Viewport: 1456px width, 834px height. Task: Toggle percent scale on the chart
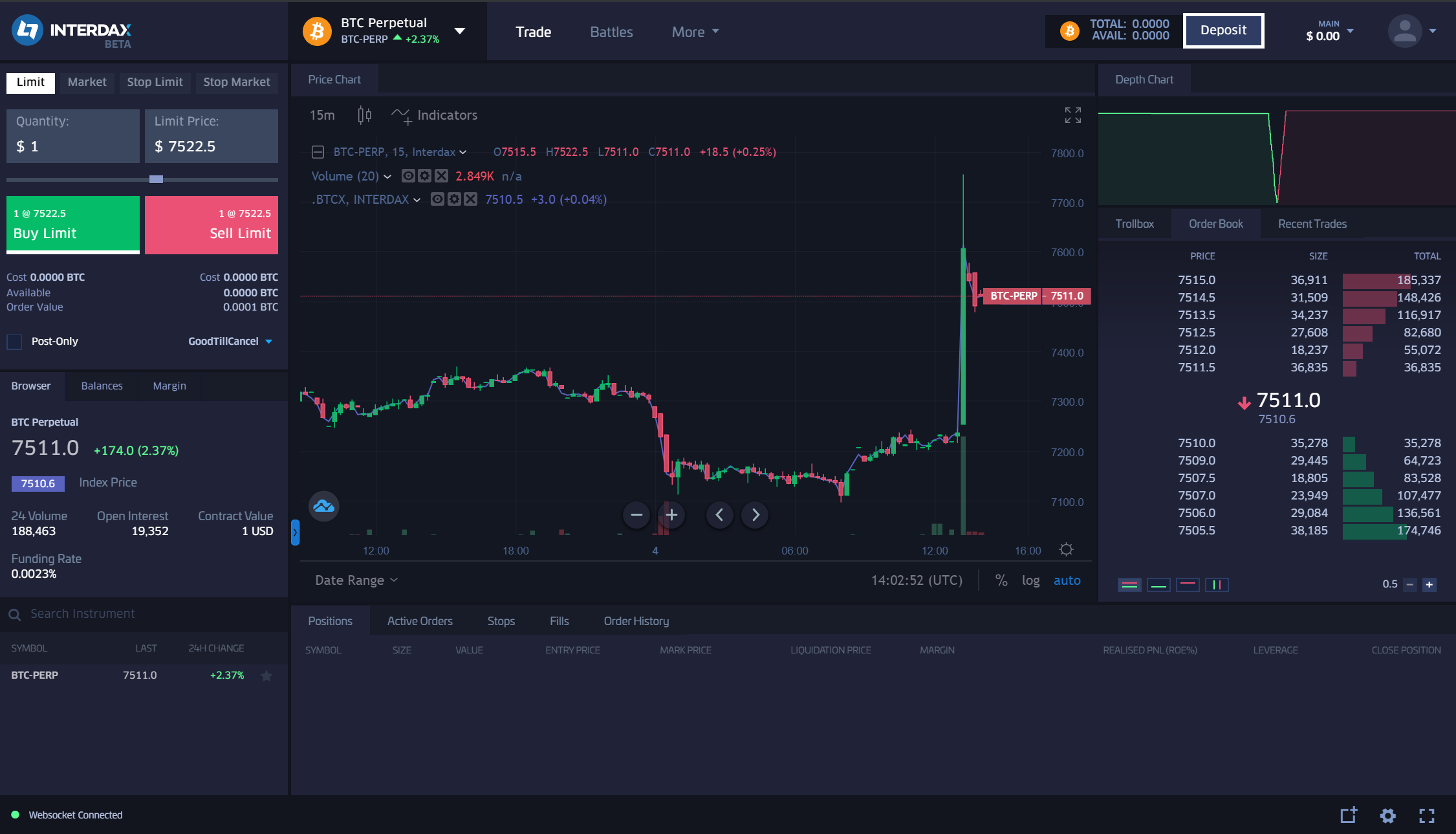[1001, 580]
